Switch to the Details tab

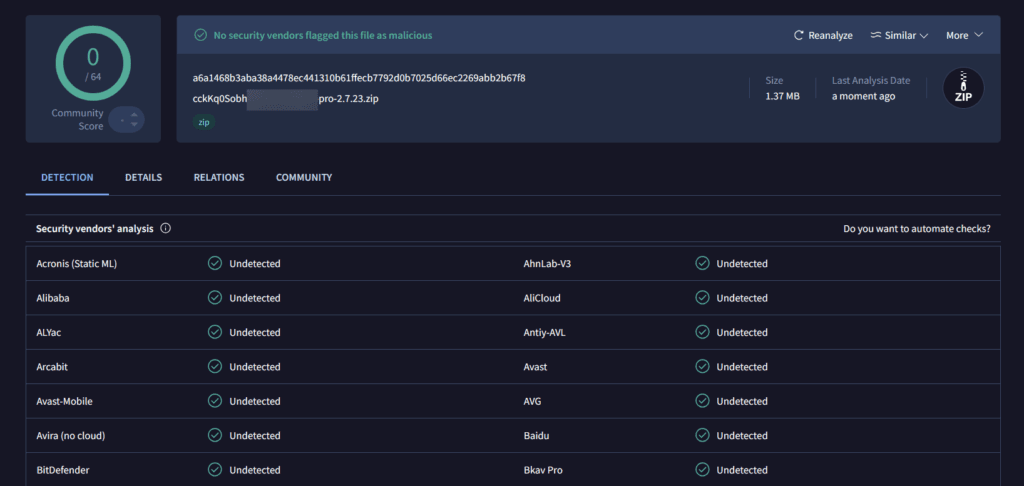[x=143, y=178]
